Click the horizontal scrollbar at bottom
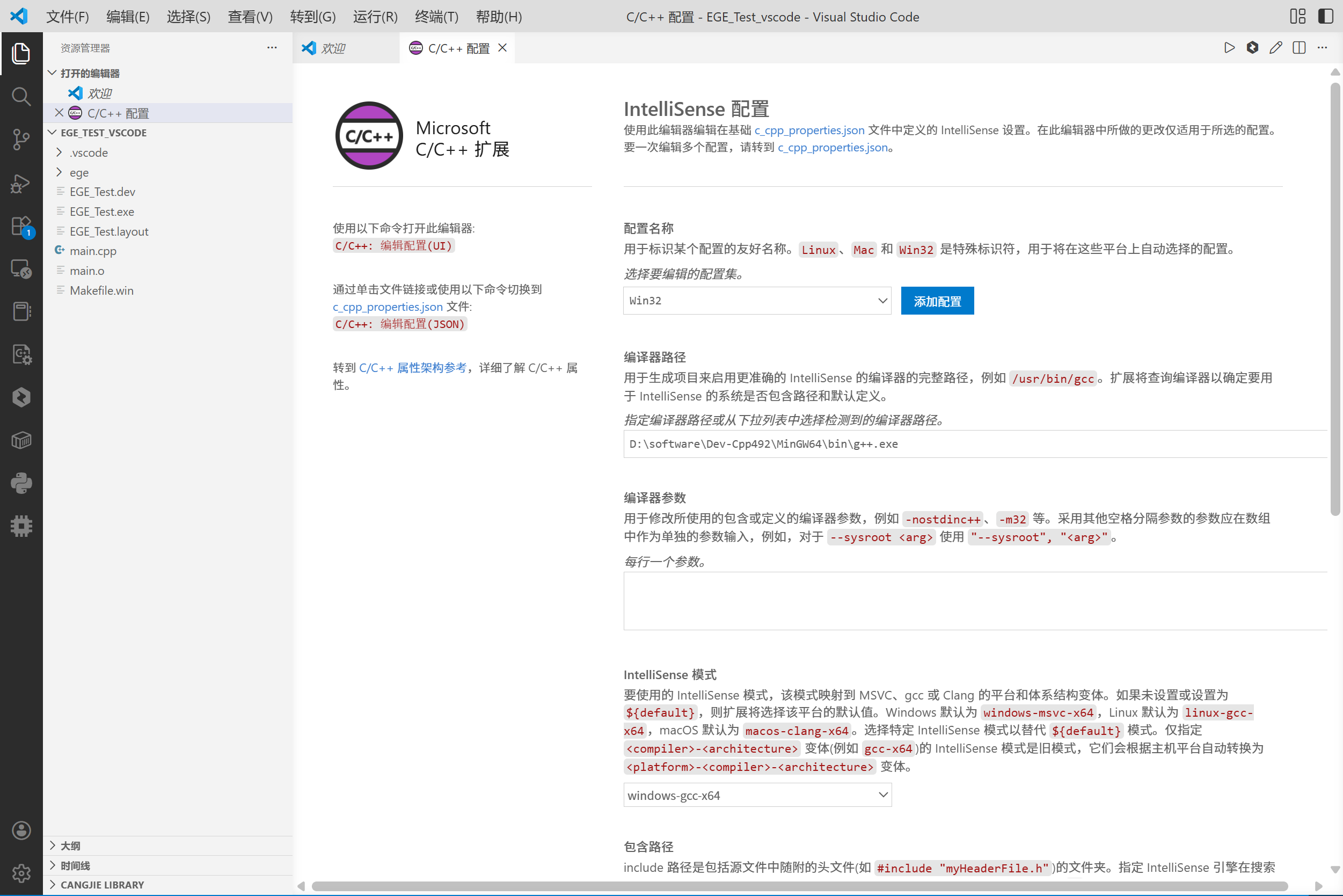This screenshot has width=1343, height=896. pos(800,886)
